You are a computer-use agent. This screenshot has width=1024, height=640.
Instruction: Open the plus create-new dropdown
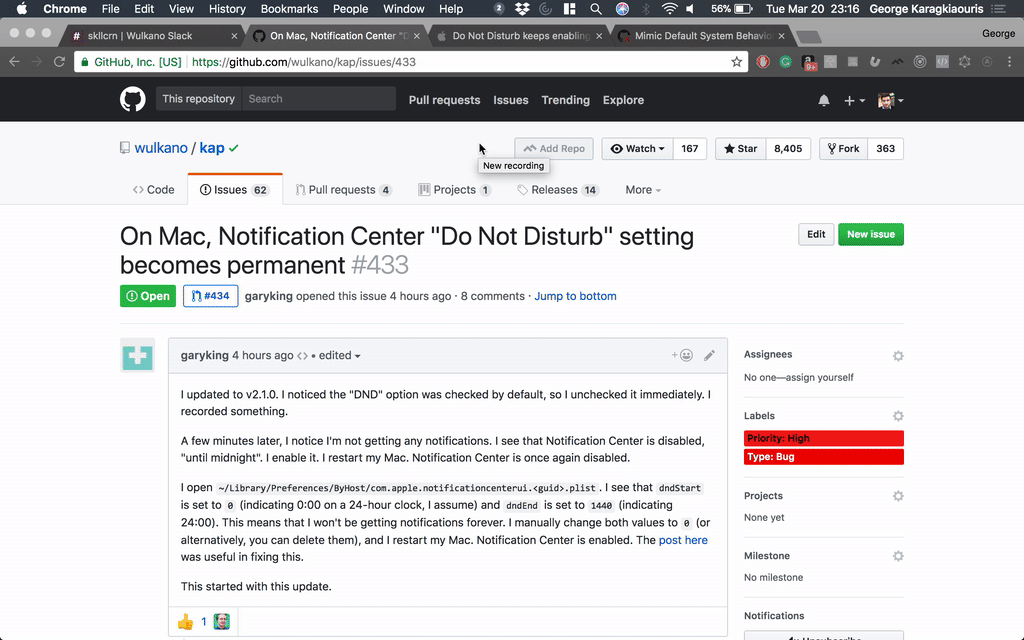pyautogui.click(x=854, y=101)
